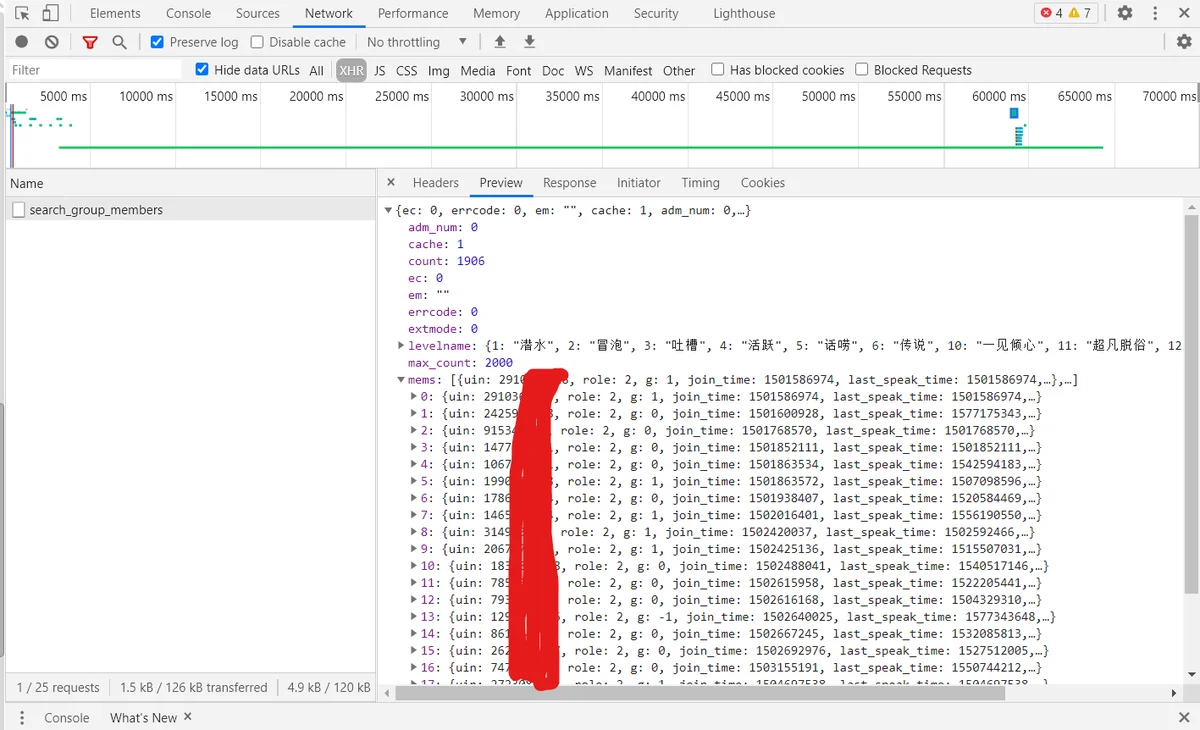Viewport: 1200px width, 730px height.
Task: Filter requests by CSS type
Action: tap(407, 71)
